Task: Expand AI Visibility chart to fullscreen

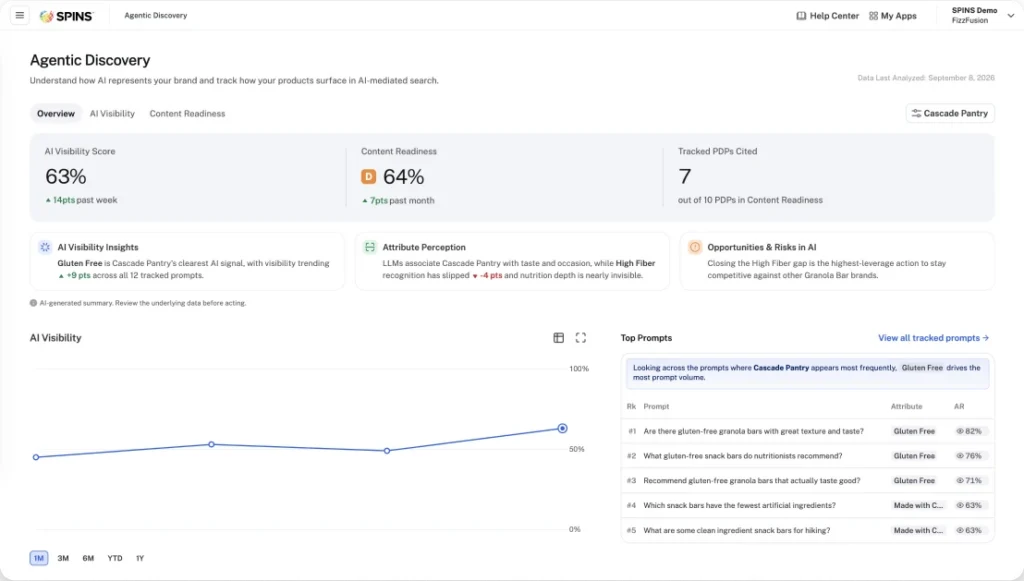Action: click(581, 338)
